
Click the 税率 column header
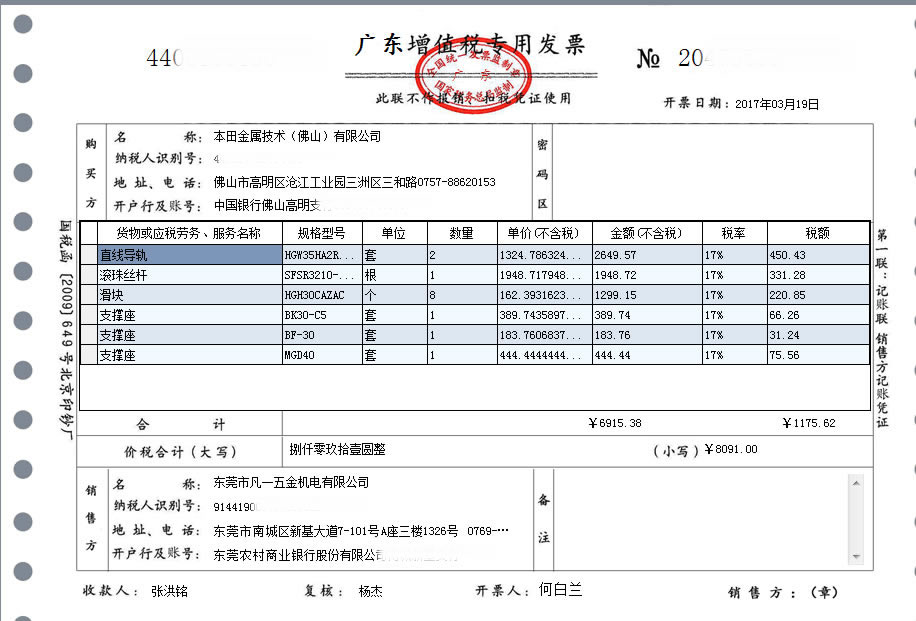pyautogui.click(x=734, y=233)
